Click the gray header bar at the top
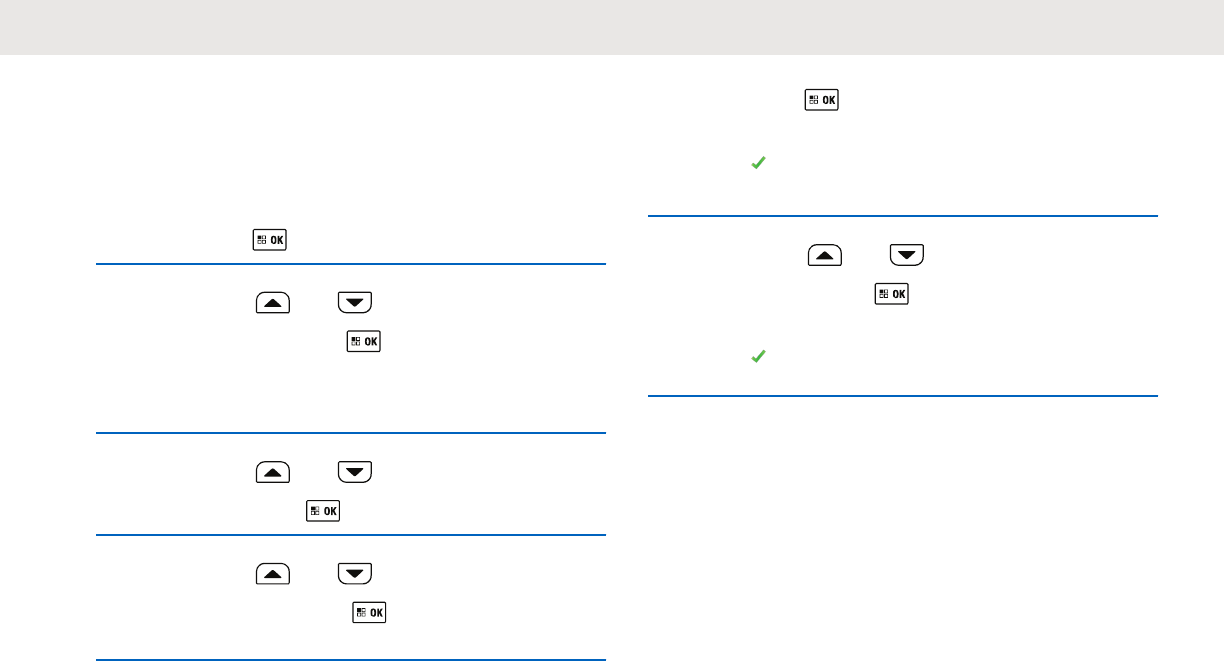 [612, 27]
